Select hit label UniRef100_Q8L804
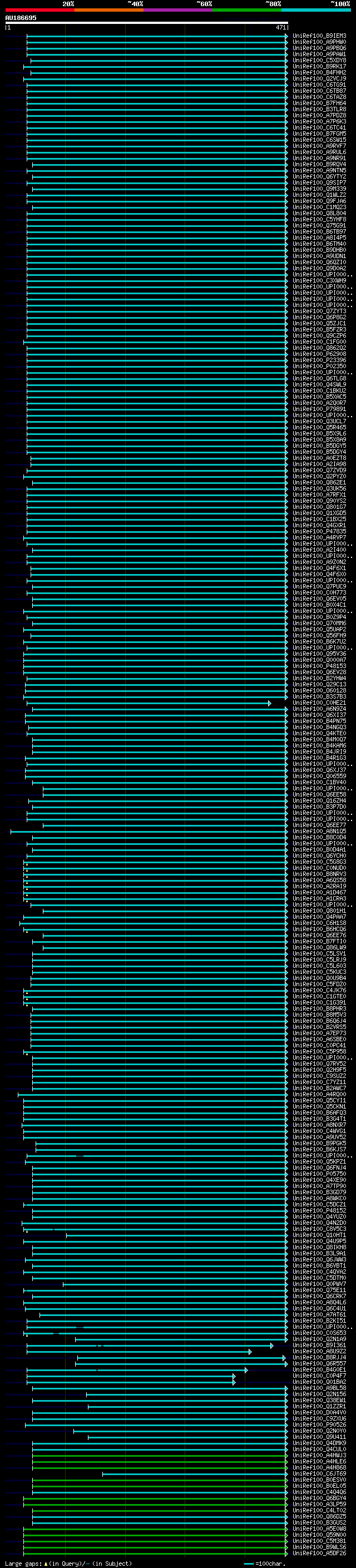 pyautogui.click(x=319, y=213)
